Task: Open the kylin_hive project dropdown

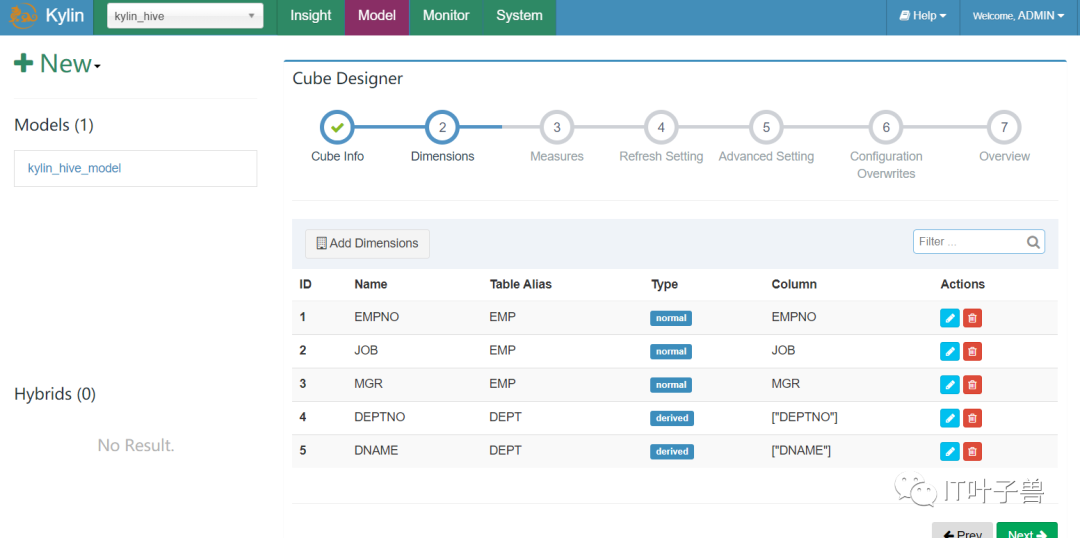Action: point(185,16)
